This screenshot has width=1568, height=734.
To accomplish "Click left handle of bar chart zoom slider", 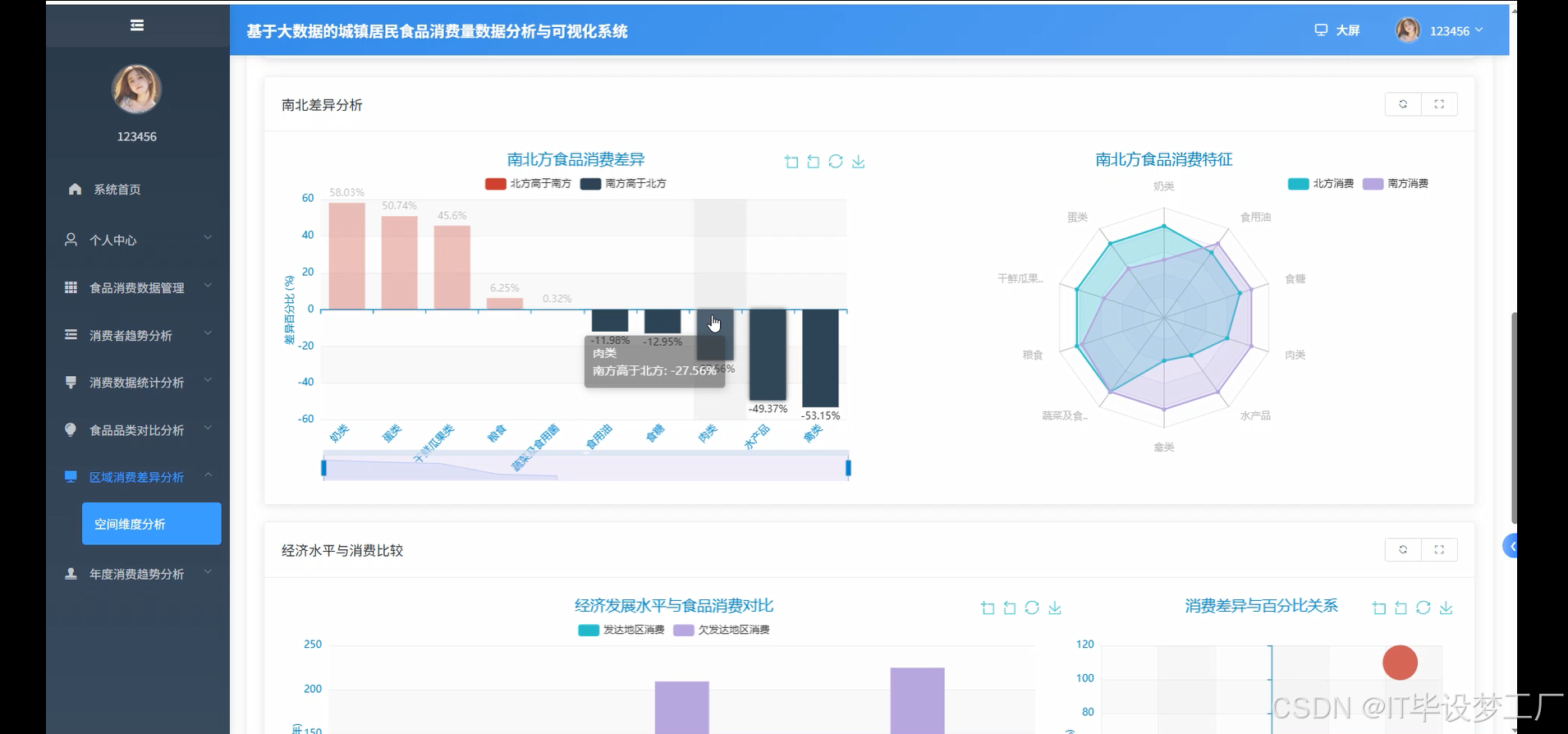I will click(323, 468).
